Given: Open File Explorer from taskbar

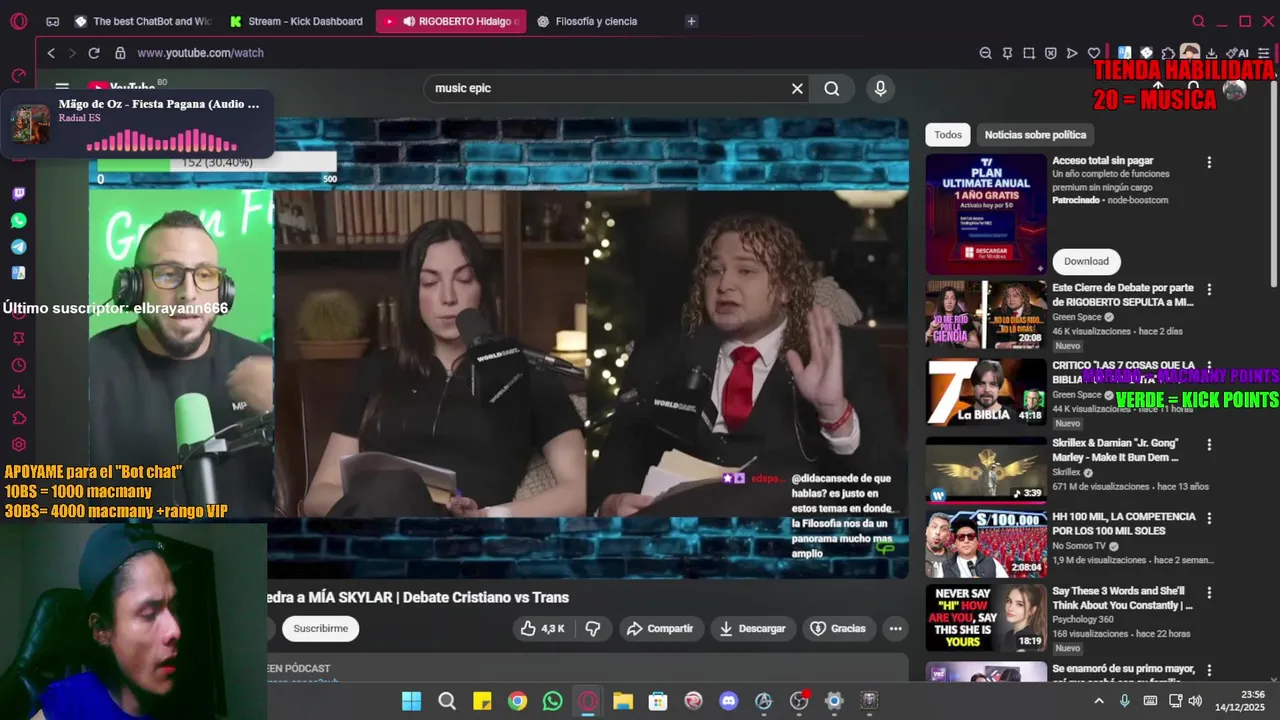Looking at the screenshot, I should click(x=623, y=701).
